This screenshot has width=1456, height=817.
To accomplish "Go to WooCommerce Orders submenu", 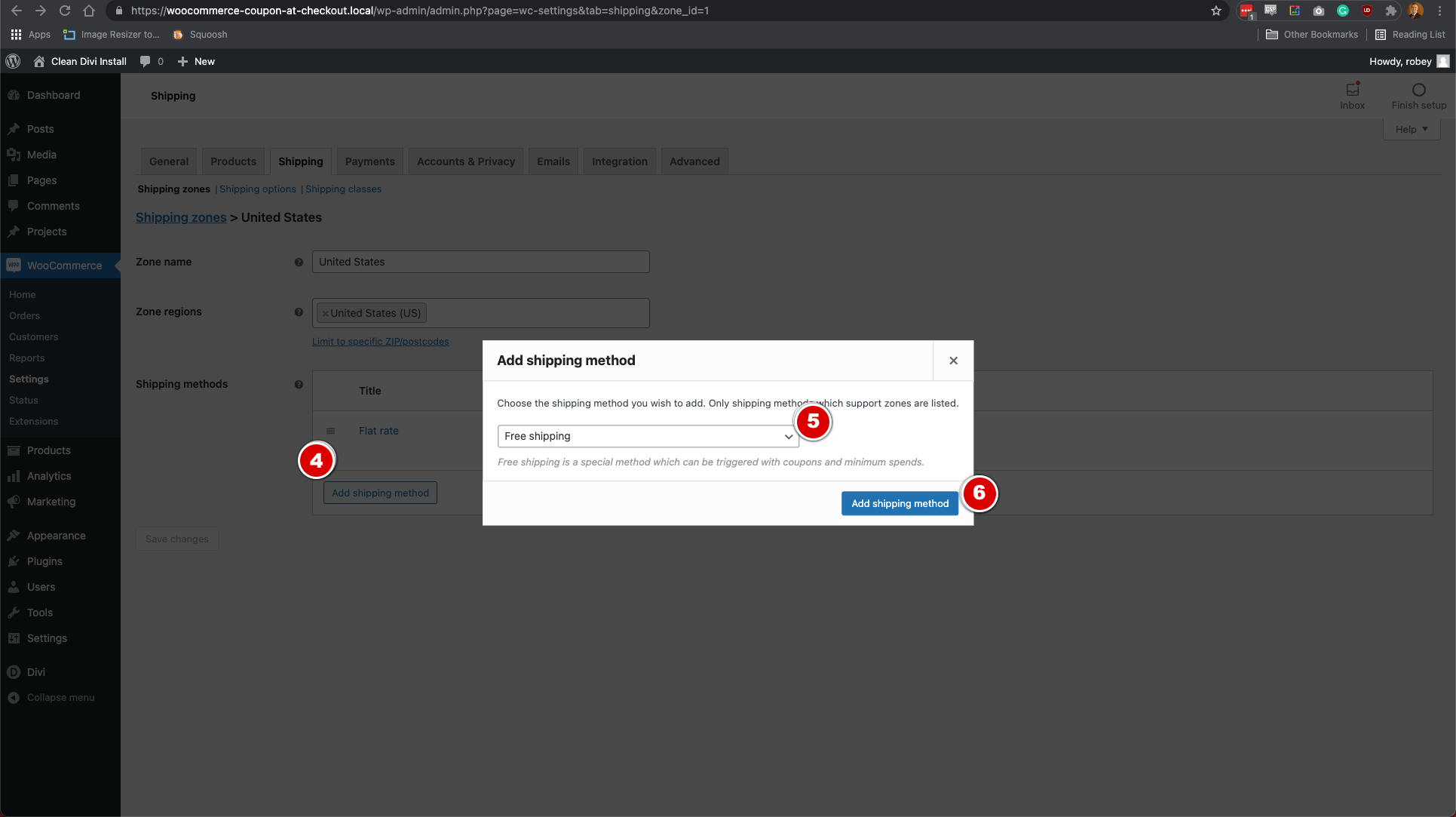I will (x=24, y=315).
